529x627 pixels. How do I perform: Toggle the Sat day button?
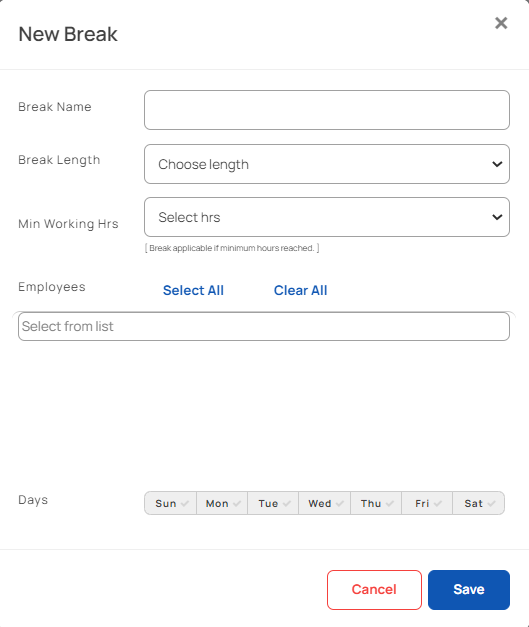(x=478, y=503)
